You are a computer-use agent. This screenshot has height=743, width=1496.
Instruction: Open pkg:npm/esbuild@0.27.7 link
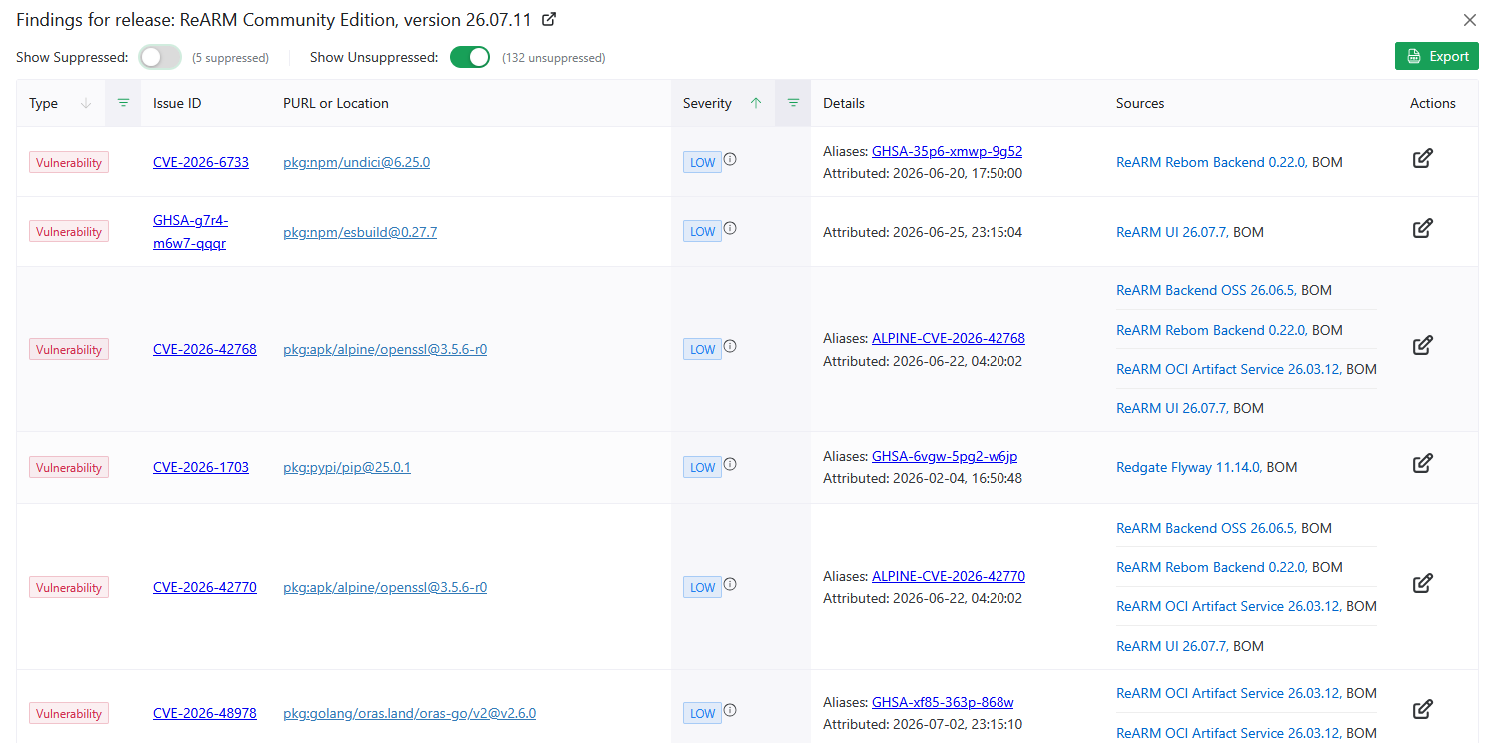[360, 232]
